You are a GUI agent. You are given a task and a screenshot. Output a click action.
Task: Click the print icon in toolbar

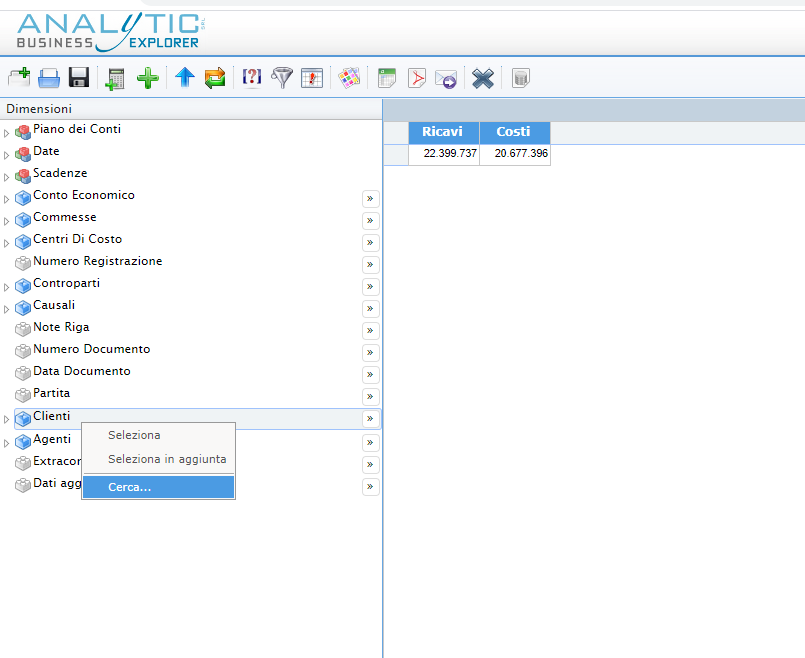coord(49,78)
